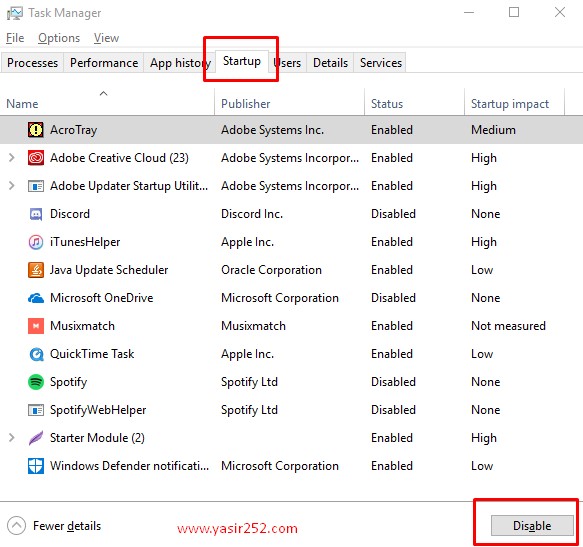The image size is (583, 547).
Task: Click the Low impact for QuickTime Task
Action: 482,354
